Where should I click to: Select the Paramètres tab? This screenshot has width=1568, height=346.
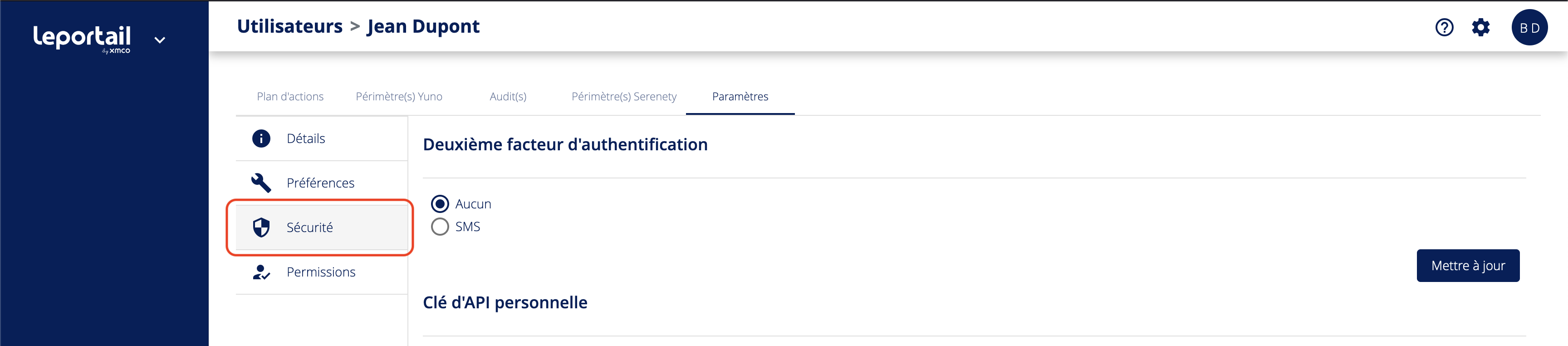(x=740, y=96)
